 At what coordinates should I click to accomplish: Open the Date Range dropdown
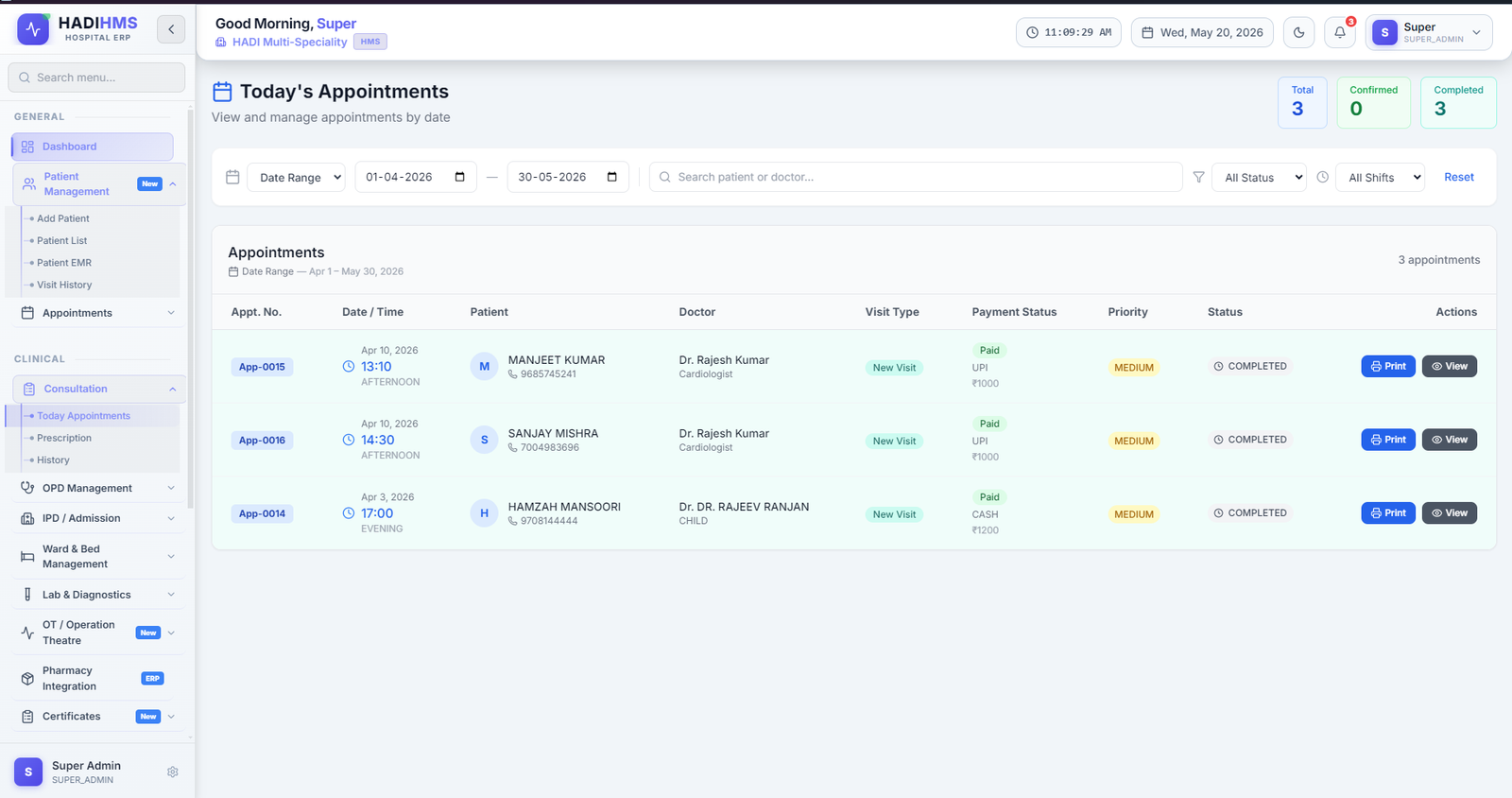click(x=296, y=177)
